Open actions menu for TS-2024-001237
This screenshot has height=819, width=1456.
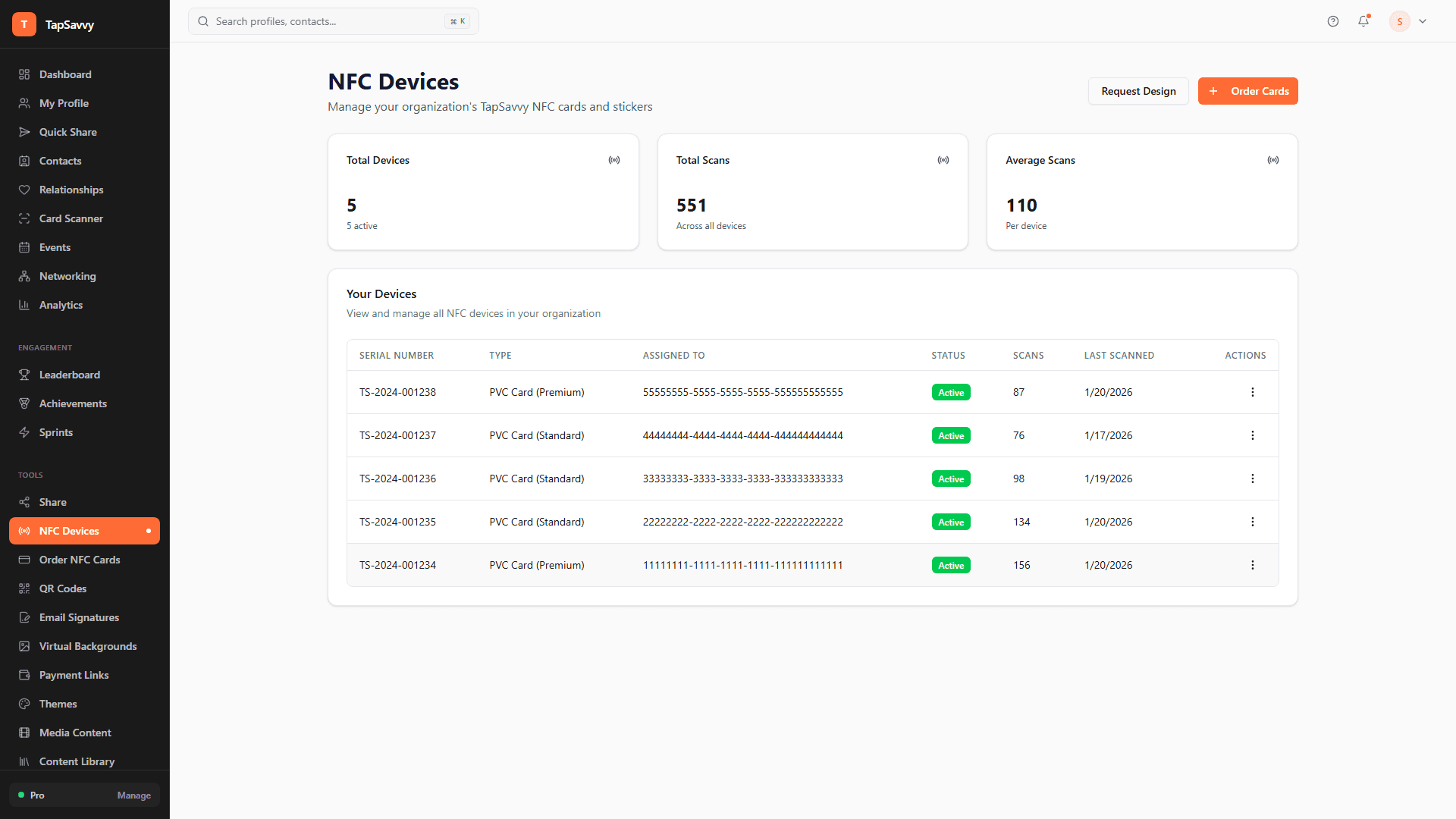pyautogui.click(x=1252, y=435)
